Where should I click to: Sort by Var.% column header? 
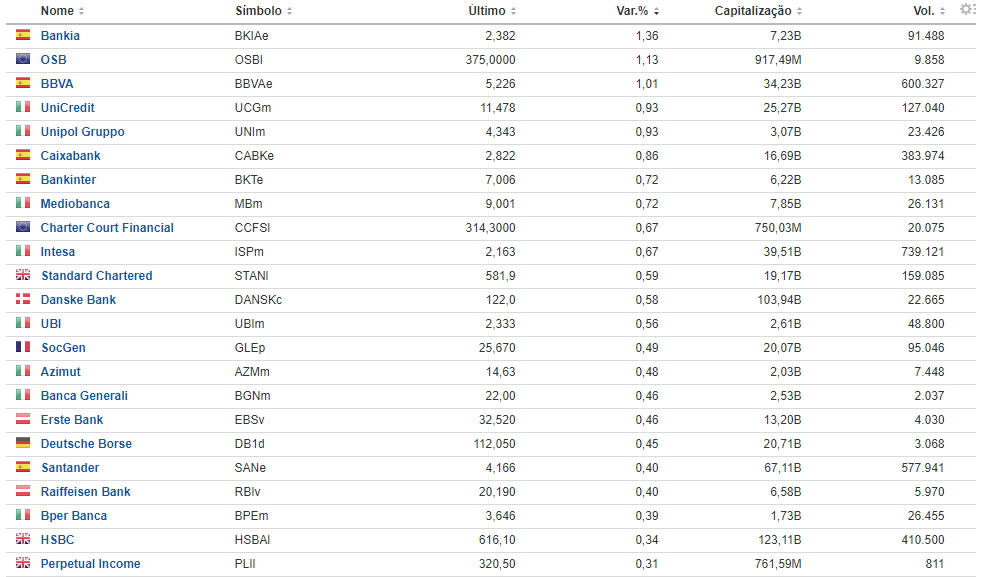click(x=637, y=11)
